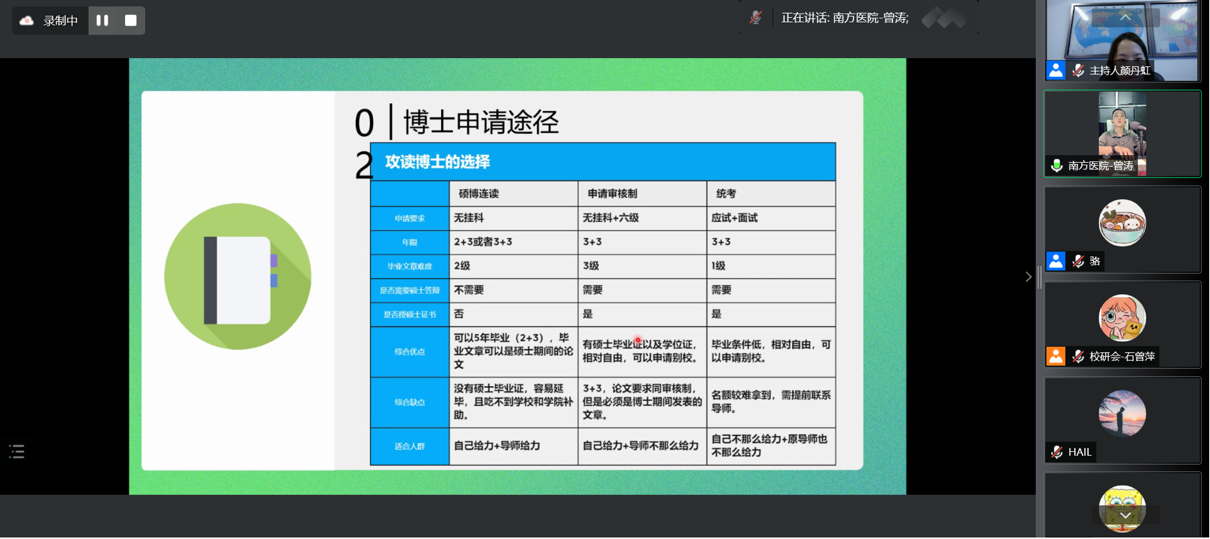Click muted mic icon of 校研会-石曾萍
This screenshot has width=1210, height=539.
(x=1078, y=356)
